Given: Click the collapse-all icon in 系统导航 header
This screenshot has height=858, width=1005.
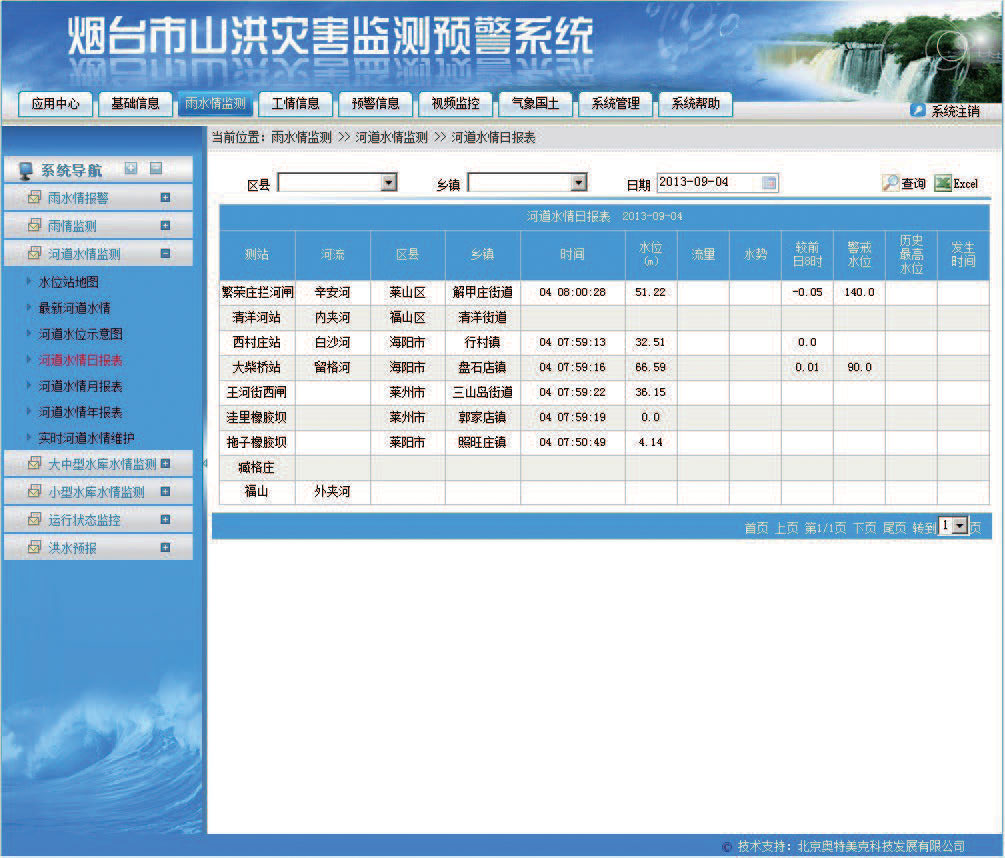Looking at the screenshot, I should [x=155, y=169].
